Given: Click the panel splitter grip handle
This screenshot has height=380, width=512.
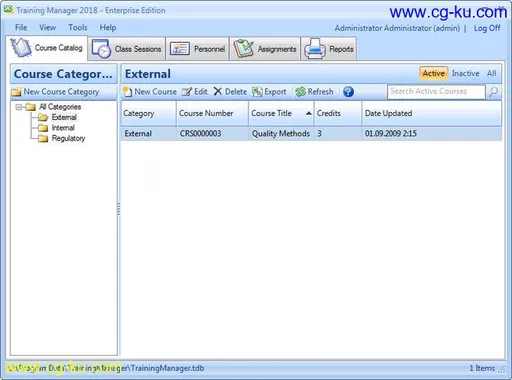Looking at the screenshot, I should point(119,209).
